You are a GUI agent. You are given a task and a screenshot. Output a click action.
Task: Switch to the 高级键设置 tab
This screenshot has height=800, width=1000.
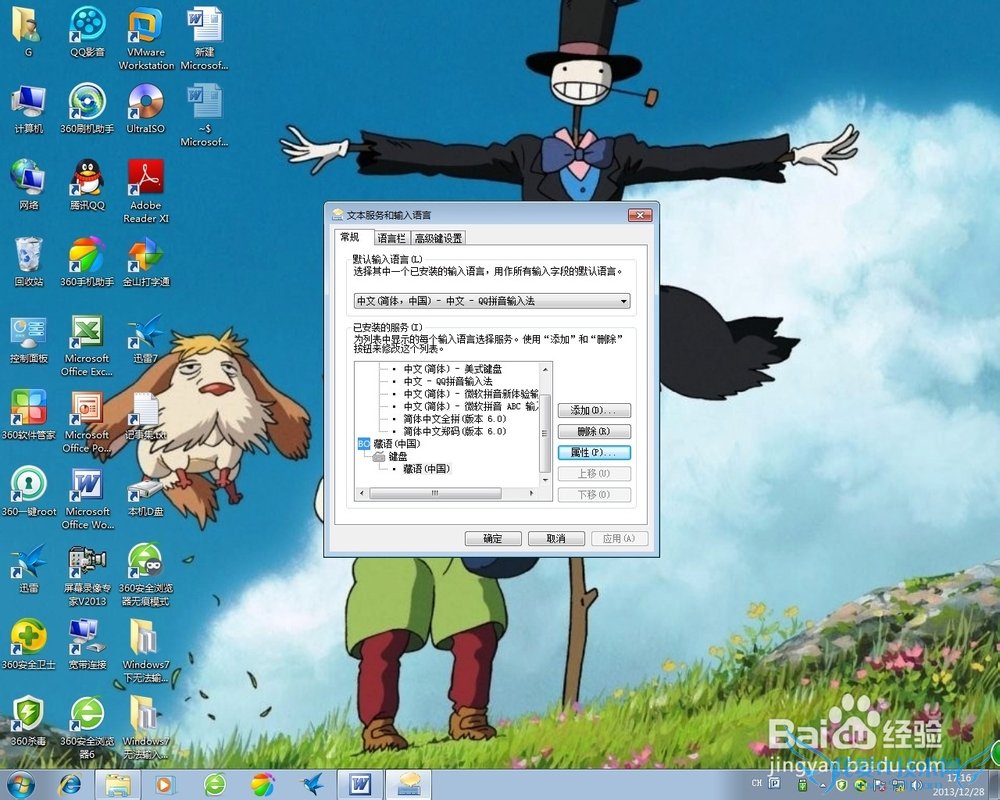(438, 238)
